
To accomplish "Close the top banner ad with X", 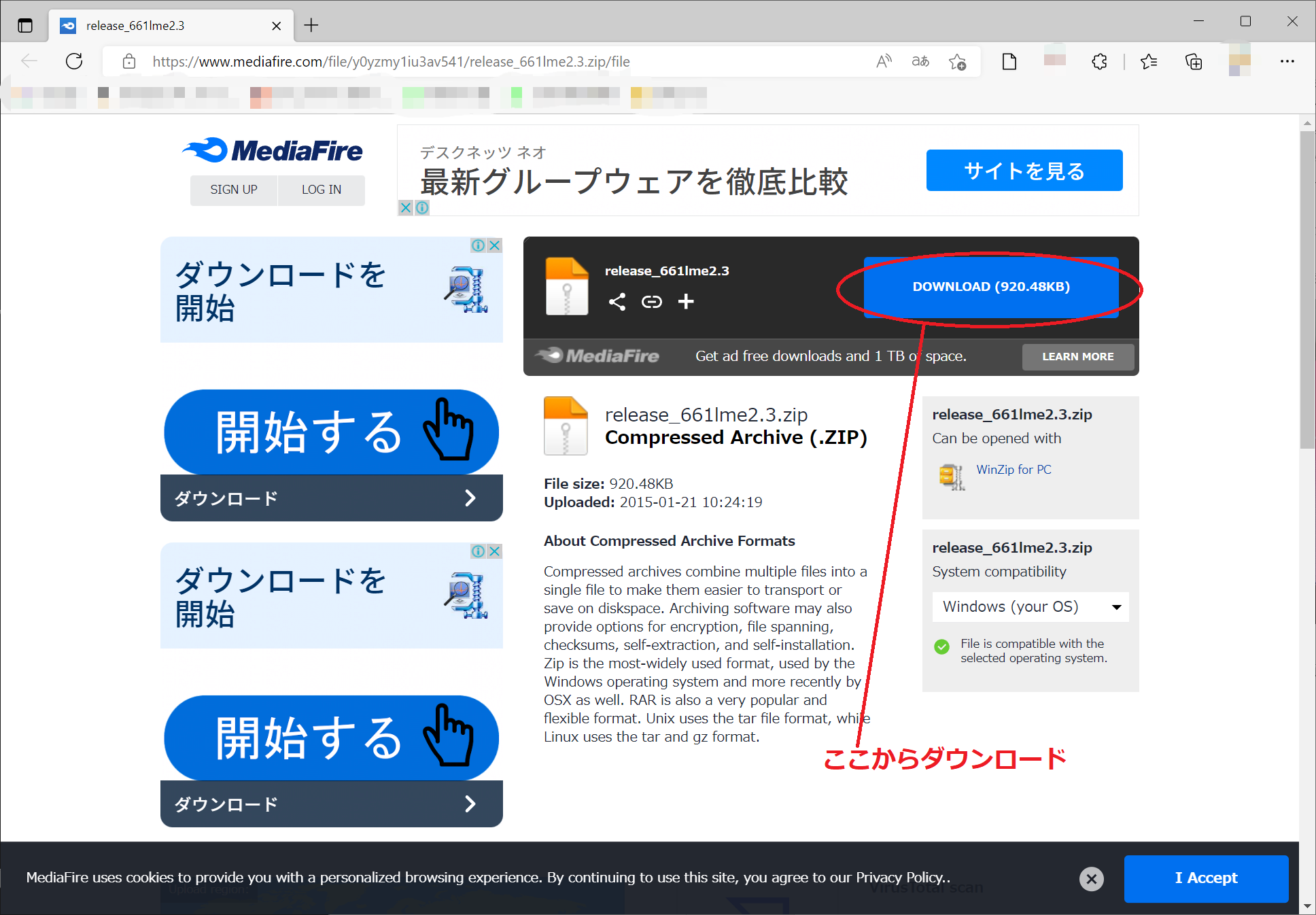I will [406, 207].
